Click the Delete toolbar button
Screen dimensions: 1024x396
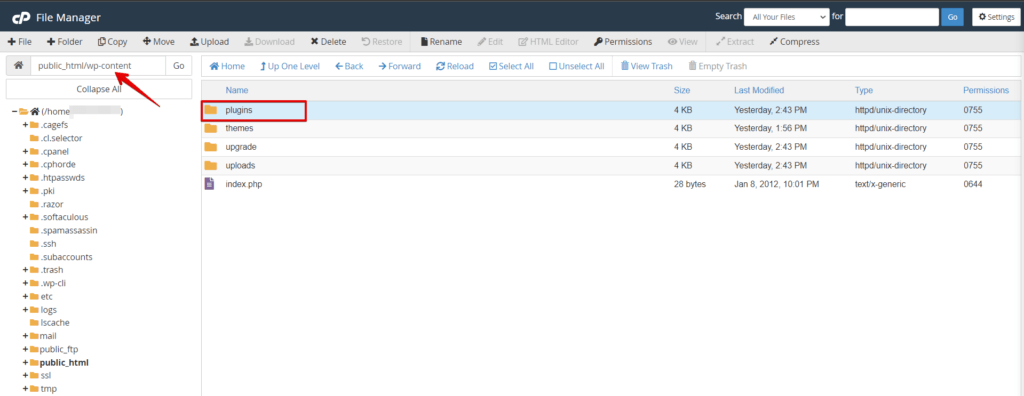pos(328,42)
